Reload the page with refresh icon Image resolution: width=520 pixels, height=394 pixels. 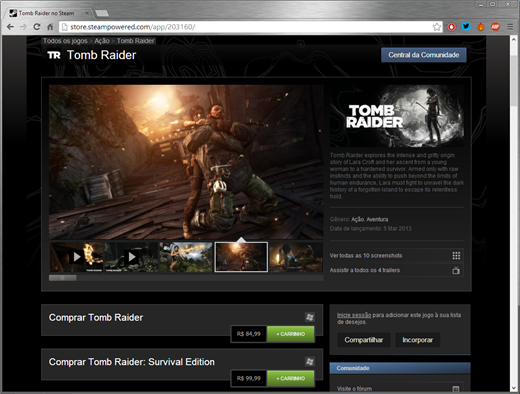click(x=37, y=27)
